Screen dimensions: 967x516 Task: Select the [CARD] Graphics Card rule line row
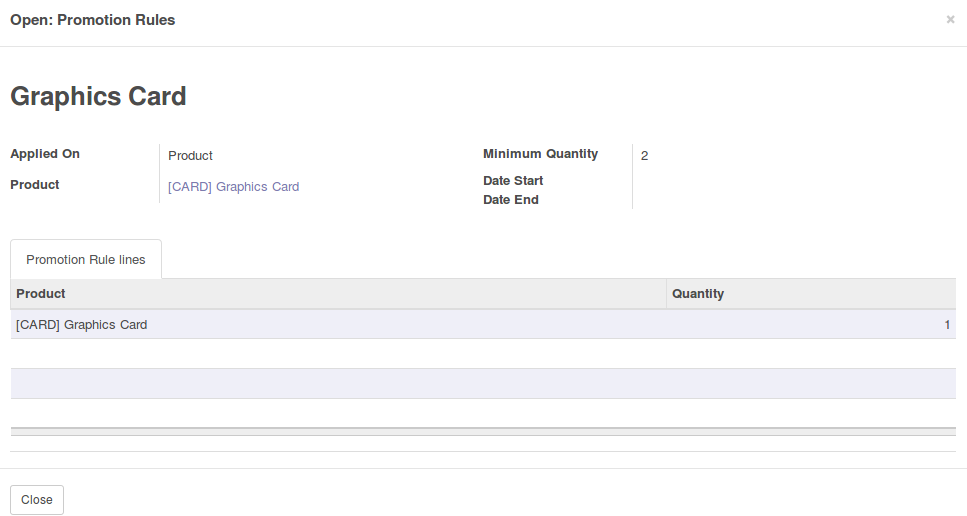[x=483, y=324]
